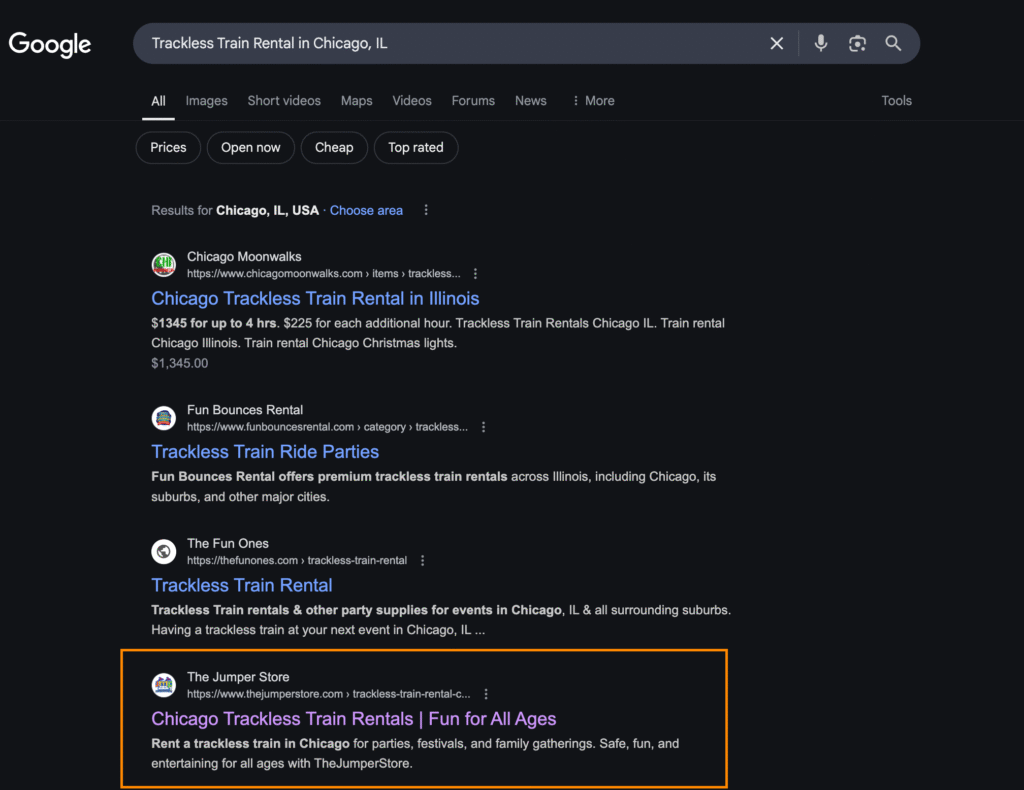
Task: Open options menu for The Fun Ones result
Action: (423, 560)
